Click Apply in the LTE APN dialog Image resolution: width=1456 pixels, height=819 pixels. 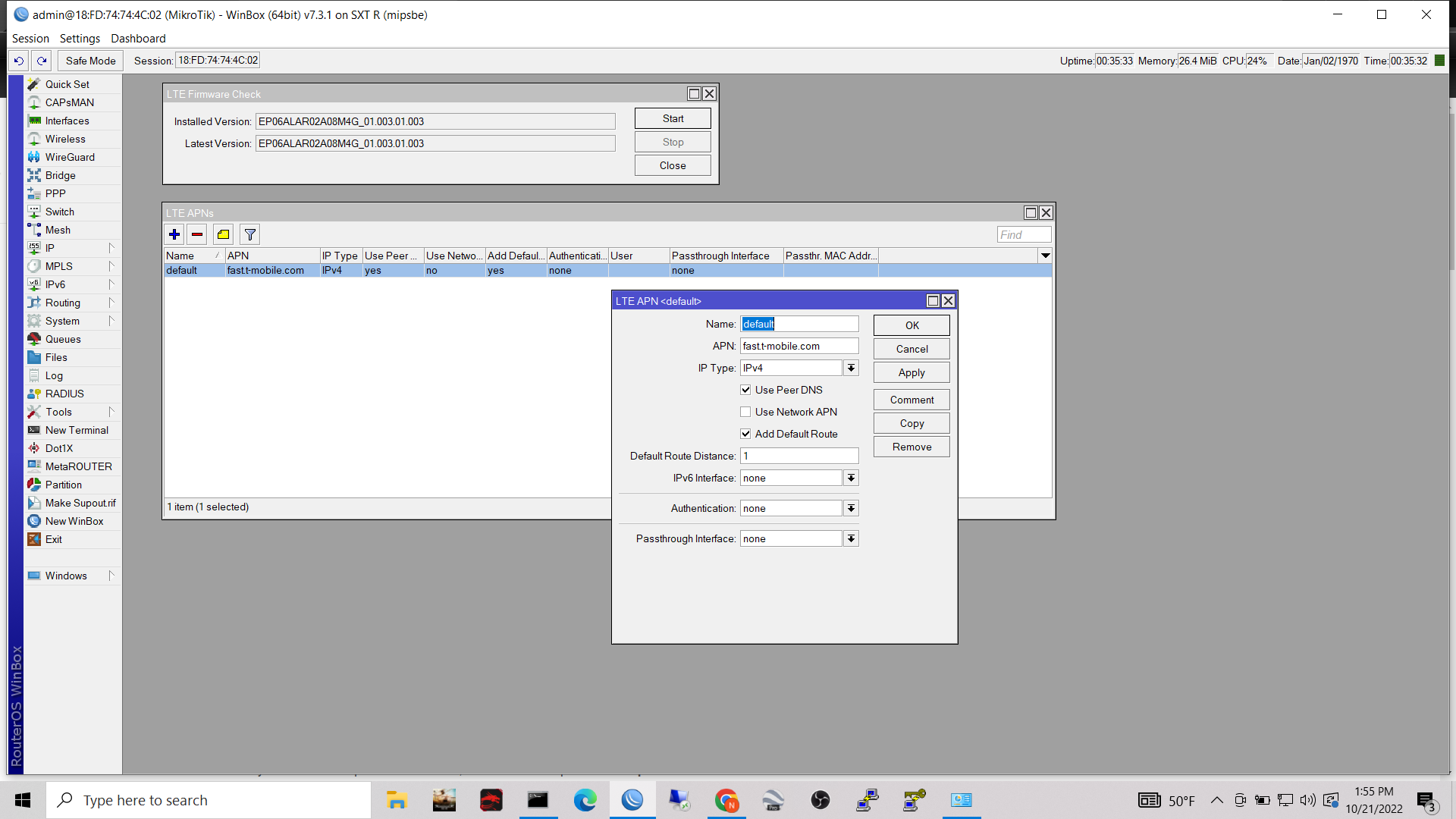tap(911, 372)
